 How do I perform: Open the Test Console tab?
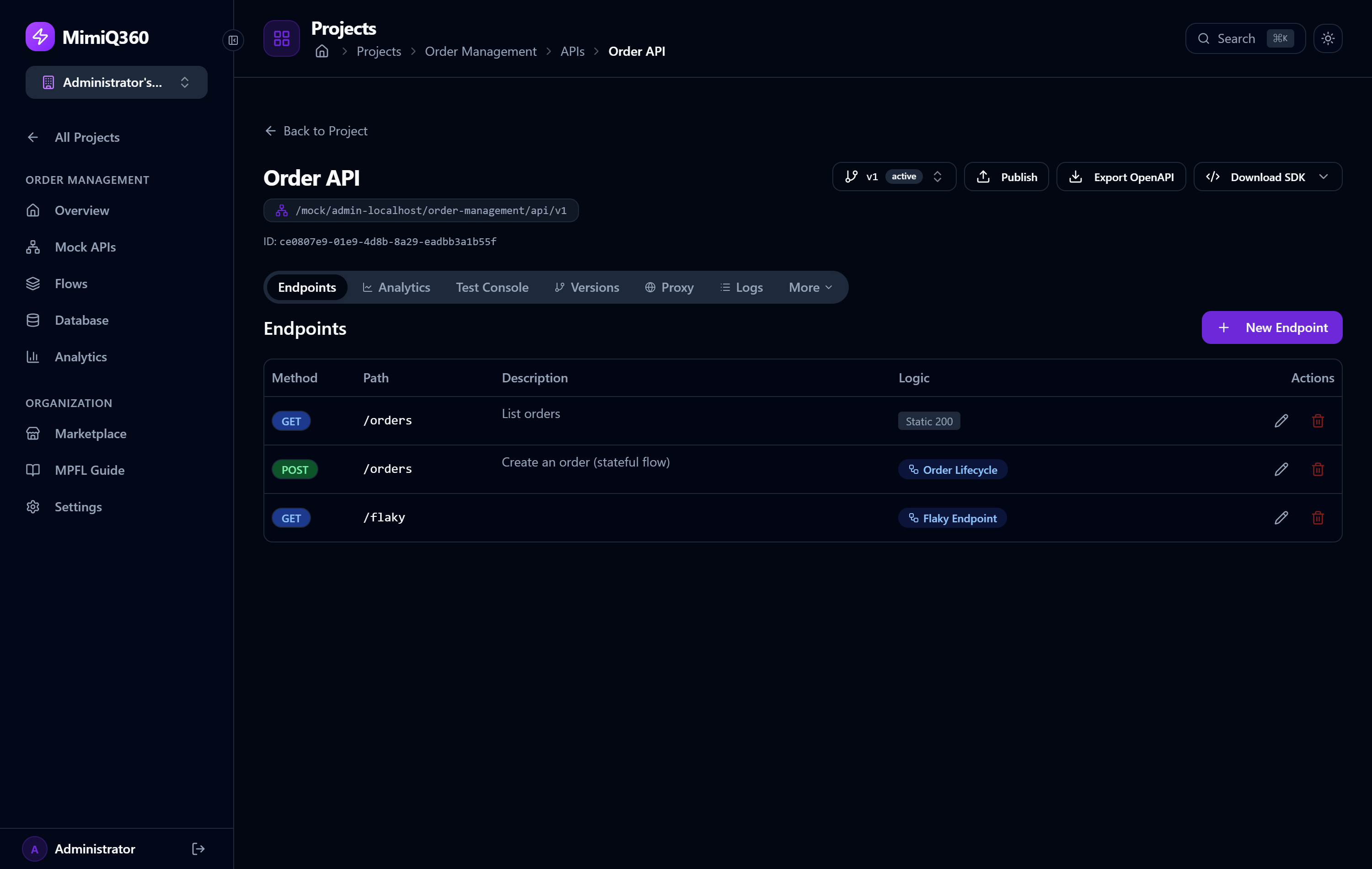click(x=492, y=287)
